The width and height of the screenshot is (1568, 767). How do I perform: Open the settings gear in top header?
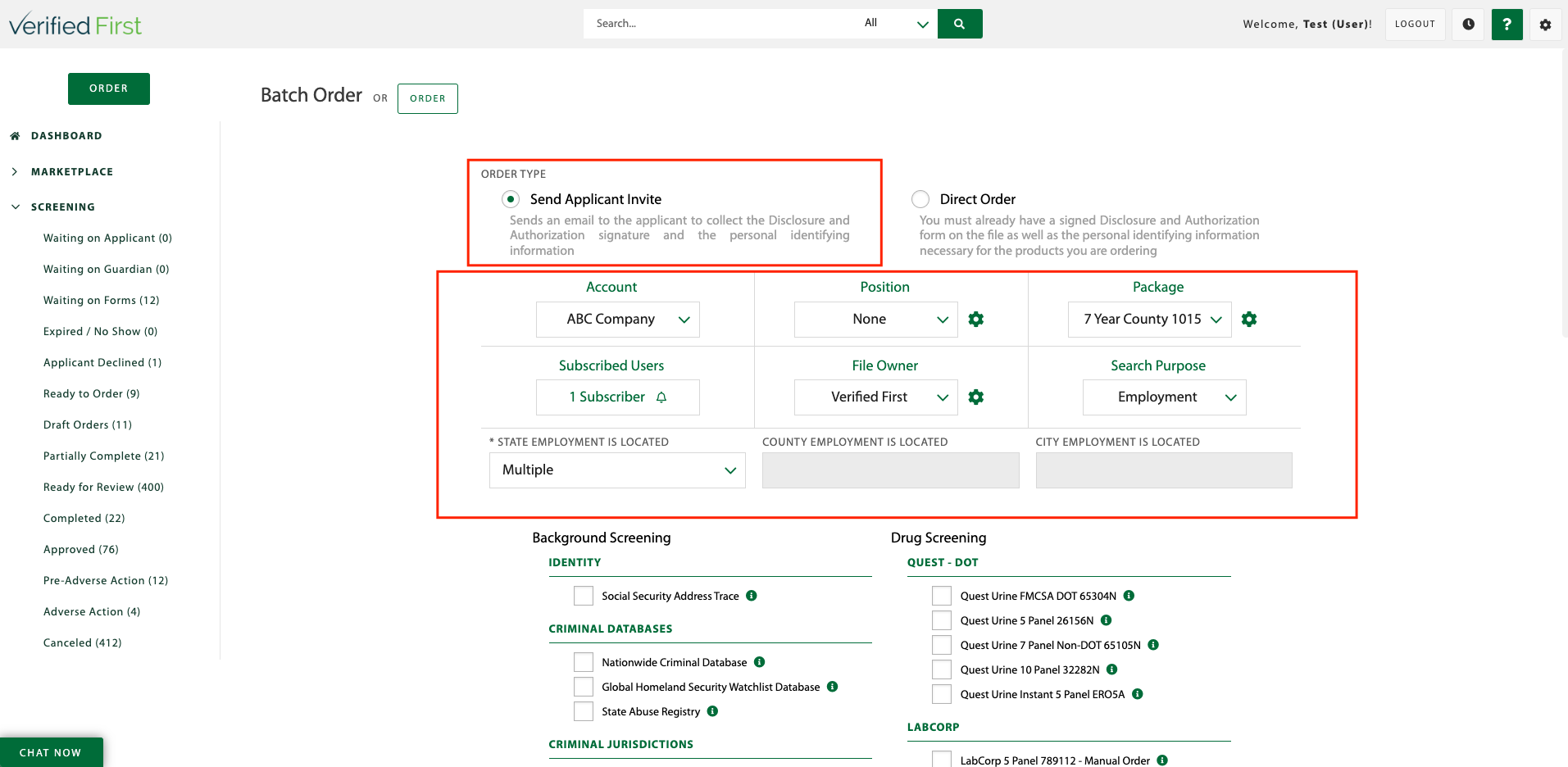(1545, 25)
